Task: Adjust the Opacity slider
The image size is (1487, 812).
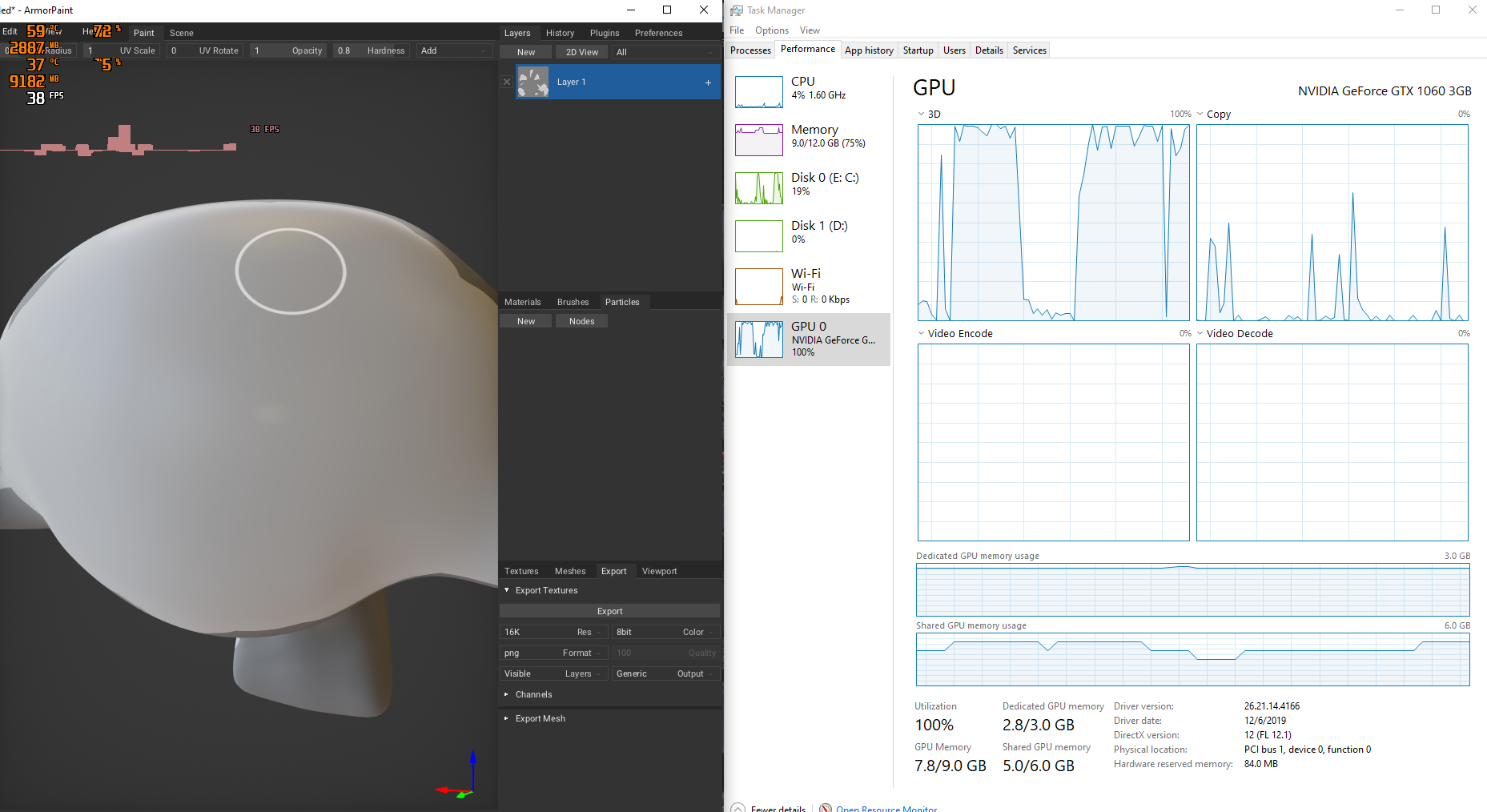Action: (x=288, y=50)
